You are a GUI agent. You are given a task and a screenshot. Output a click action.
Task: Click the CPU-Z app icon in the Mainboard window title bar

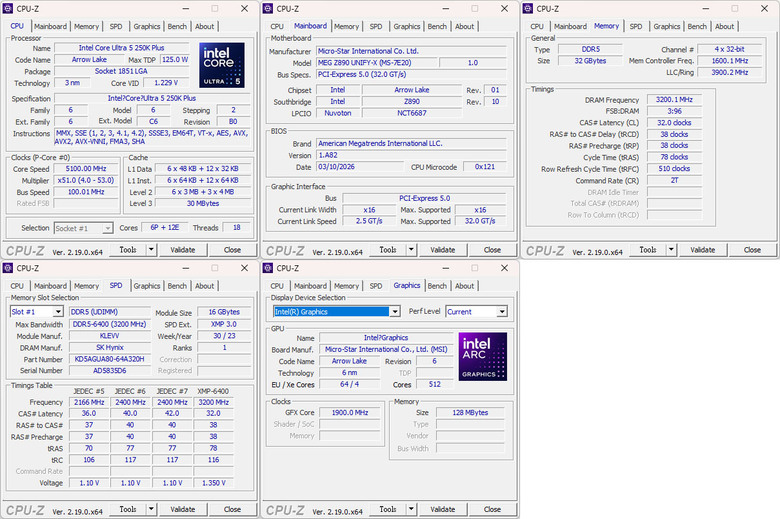(268, 8)
